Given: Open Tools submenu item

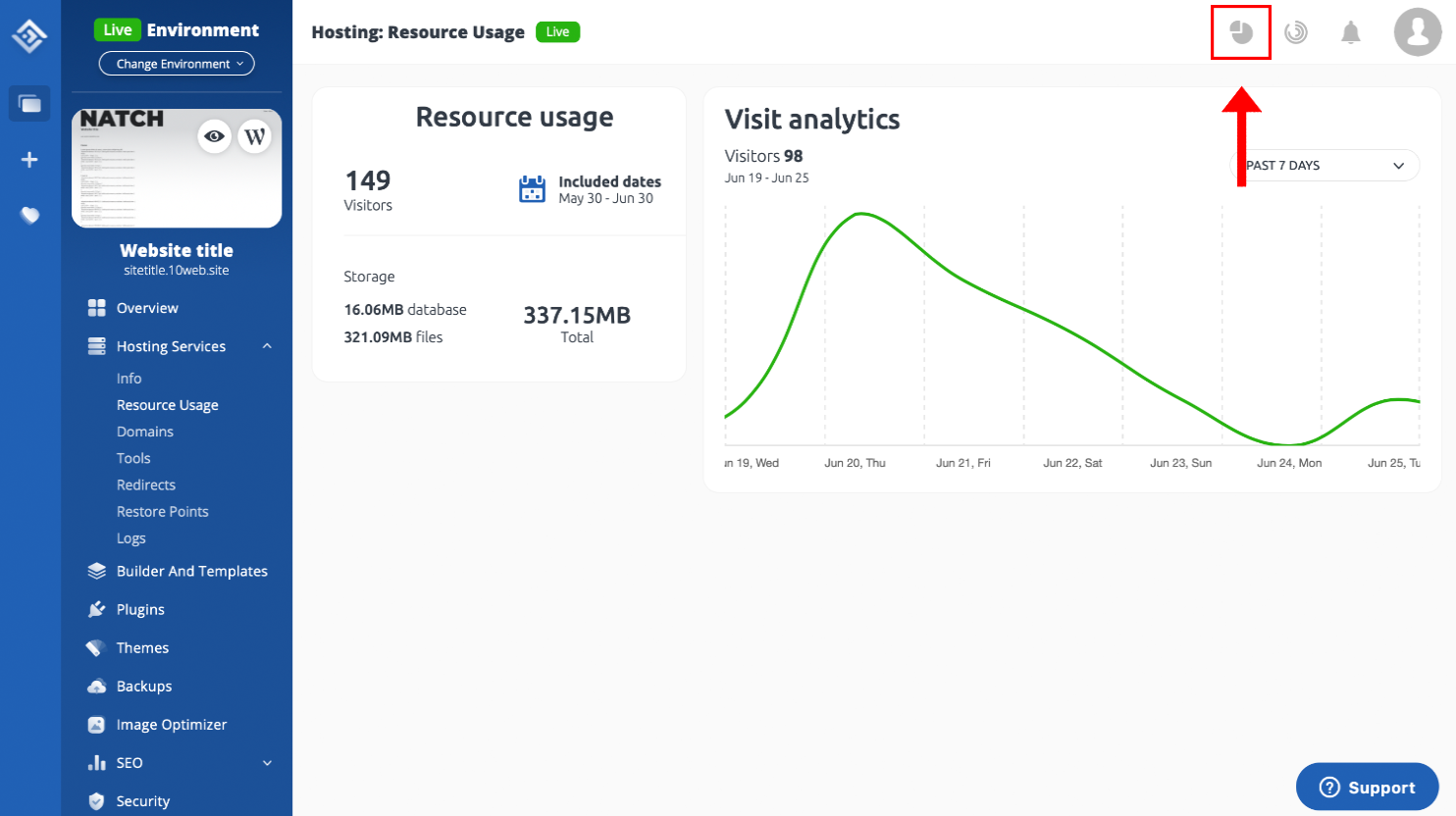Looking at the screenshot, I should tap(133, 458).
